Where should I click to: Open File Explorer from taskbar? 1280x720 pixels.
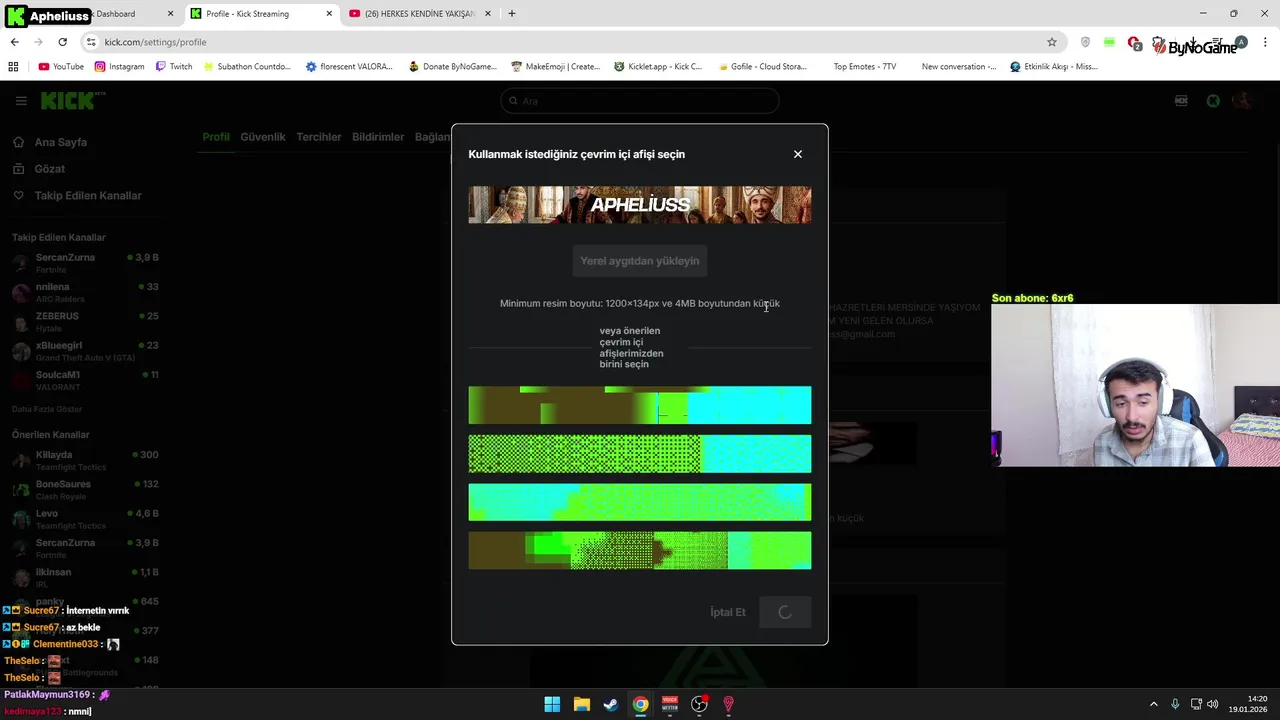pyautogui.click(x=581, y=704)
